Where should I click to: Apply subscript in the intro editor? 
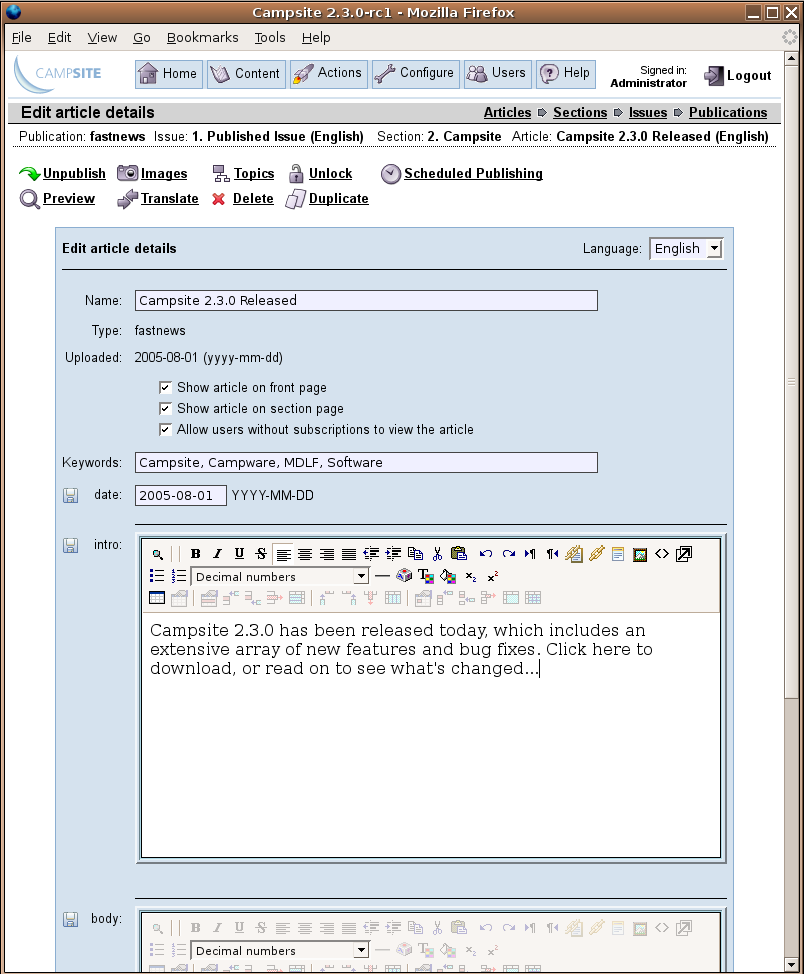(471, 576)
